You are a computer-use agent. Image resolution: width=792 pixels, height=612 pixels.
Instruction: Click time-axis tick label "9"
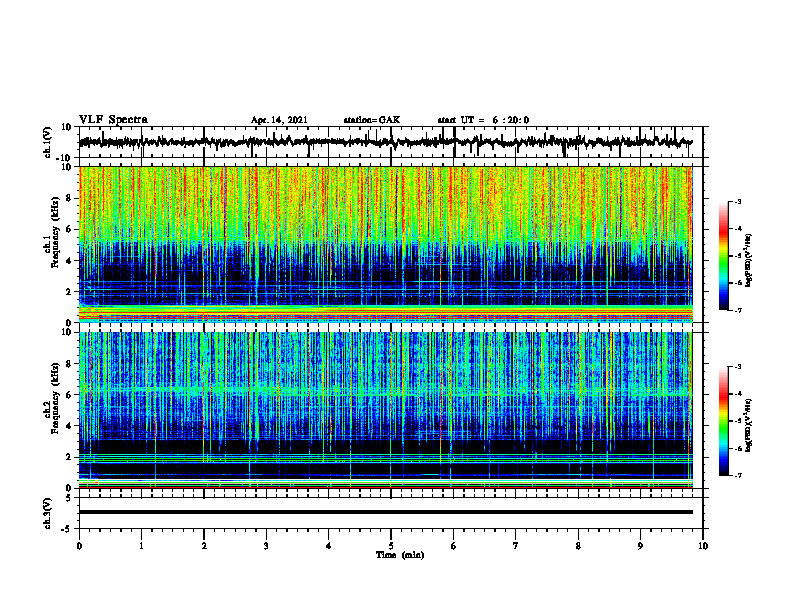pos(640,546)
